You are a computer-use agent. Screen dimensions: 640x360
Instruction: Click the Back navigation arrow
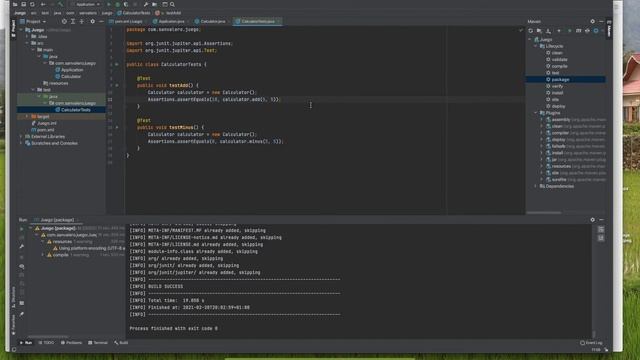(x=43, y=4)
